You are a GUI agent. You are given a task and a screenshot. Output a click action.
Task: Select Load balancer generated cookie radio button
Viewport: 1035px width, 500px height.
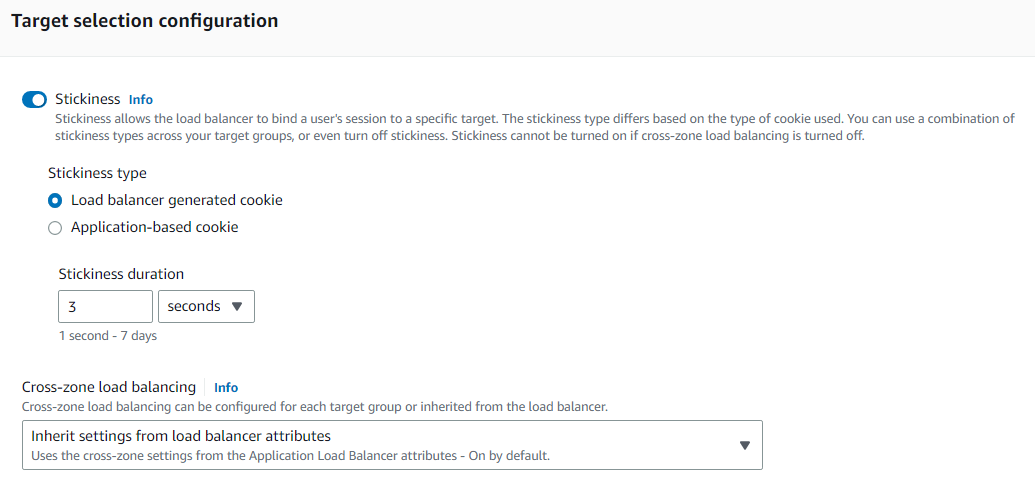click(x=55, y=200)
